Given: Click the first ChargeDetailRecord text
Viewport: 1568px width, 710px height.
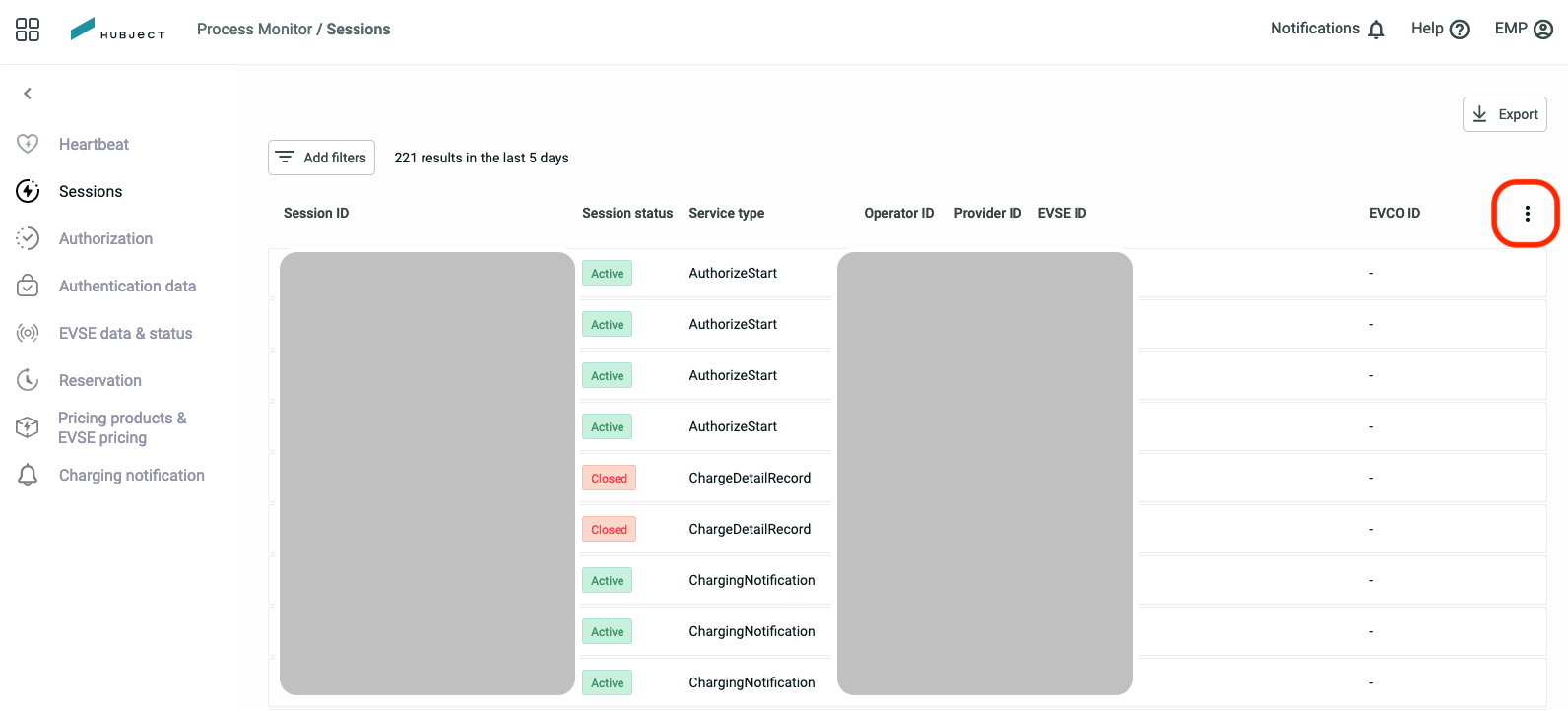Looking at the screenshot, I should 750,478.
